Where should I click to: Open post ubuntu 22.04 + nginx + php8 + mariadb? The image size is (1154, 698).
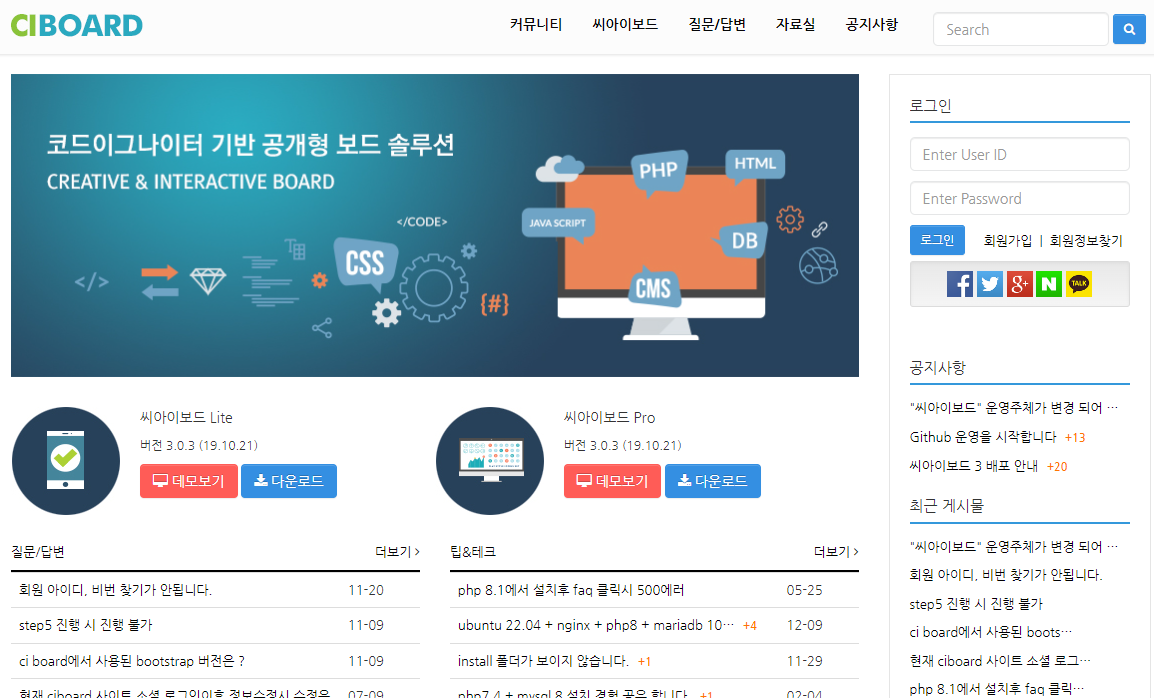point(596,625)
